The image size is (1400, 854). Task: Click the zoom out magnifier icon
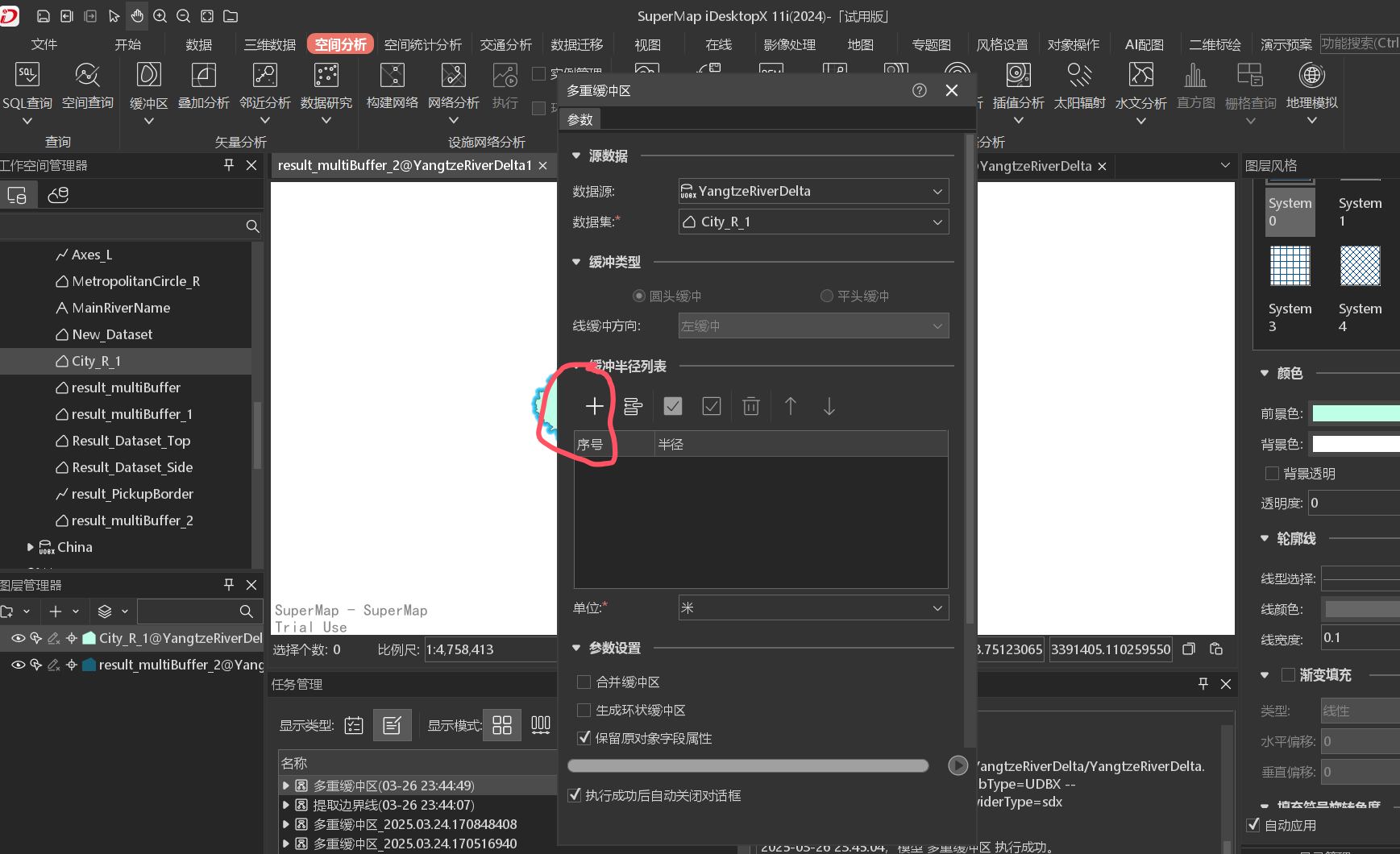[x=184, y=16]
